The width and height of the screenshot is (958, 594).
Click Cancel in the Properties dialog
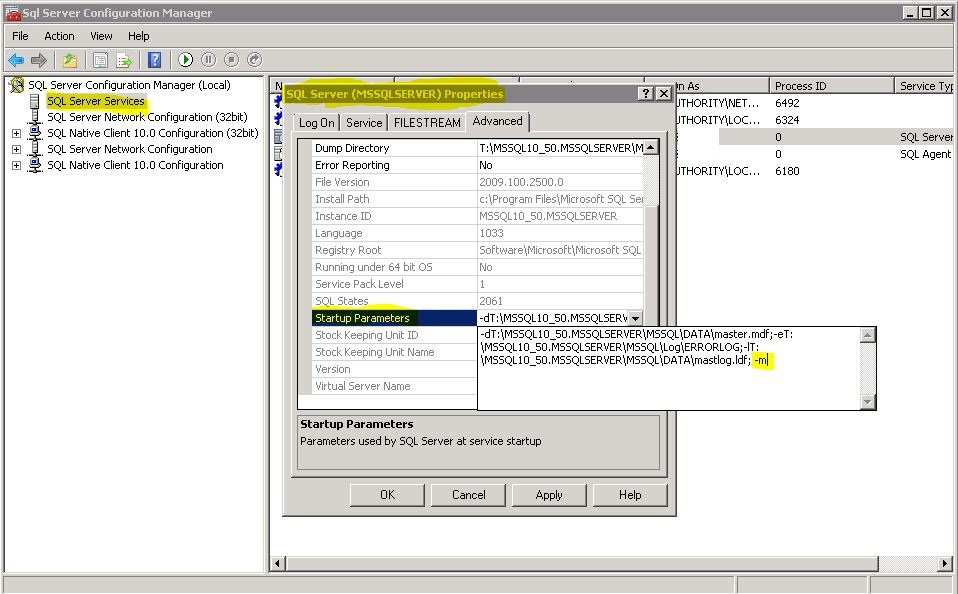click(469, 495)
